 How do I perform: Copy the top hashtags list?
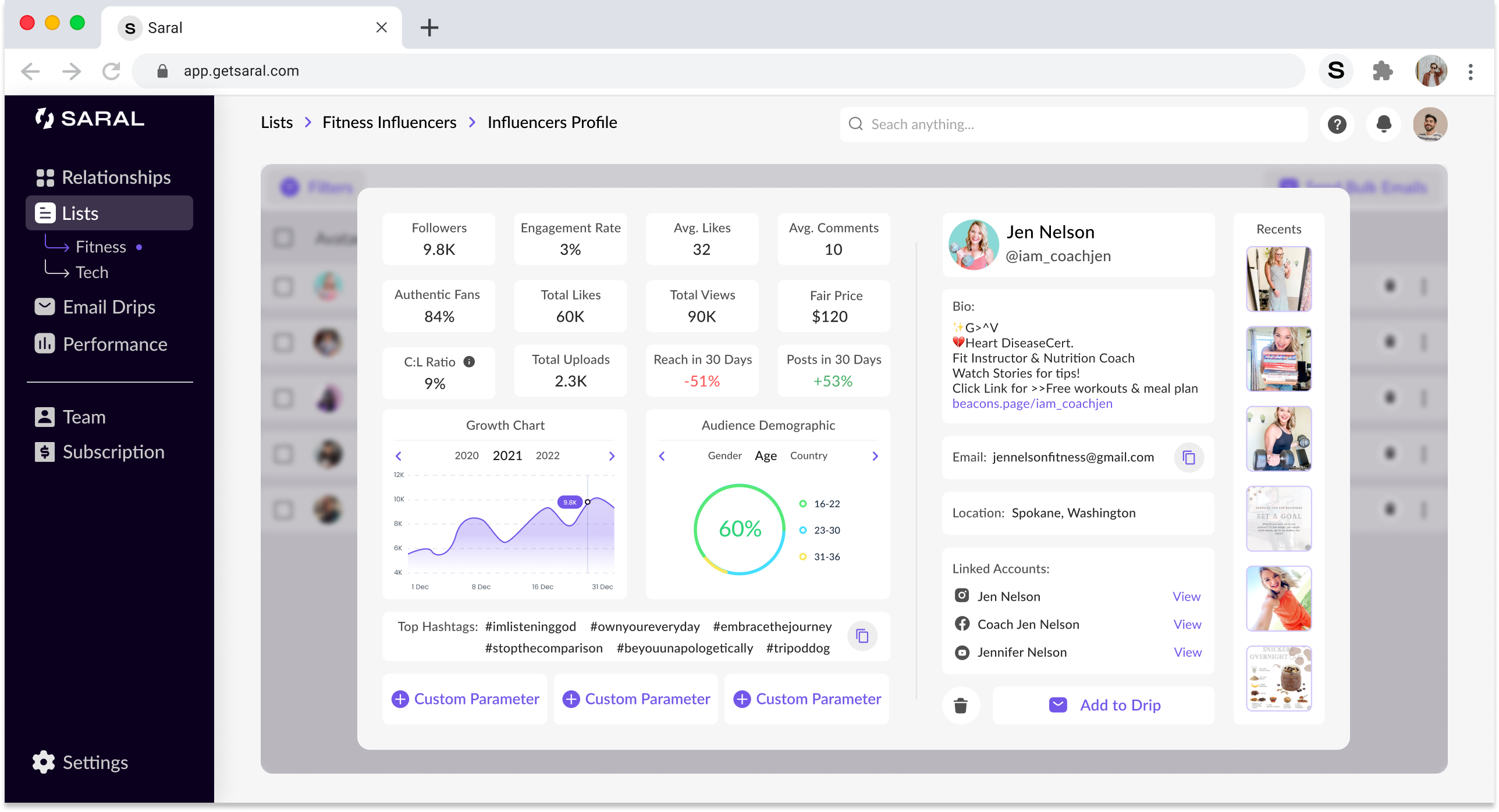coord(862,636)
